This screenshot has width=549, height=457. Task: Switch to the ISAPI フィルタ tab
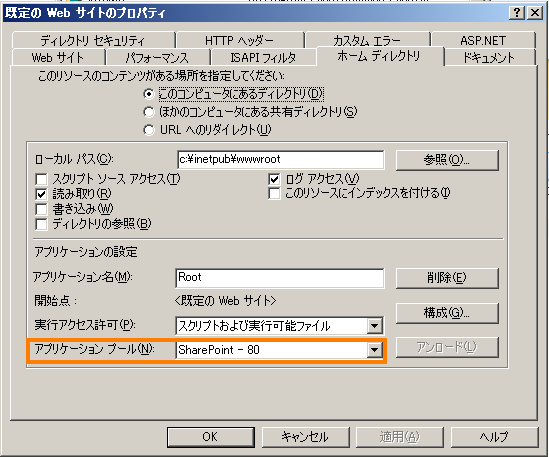pos(263,57)
